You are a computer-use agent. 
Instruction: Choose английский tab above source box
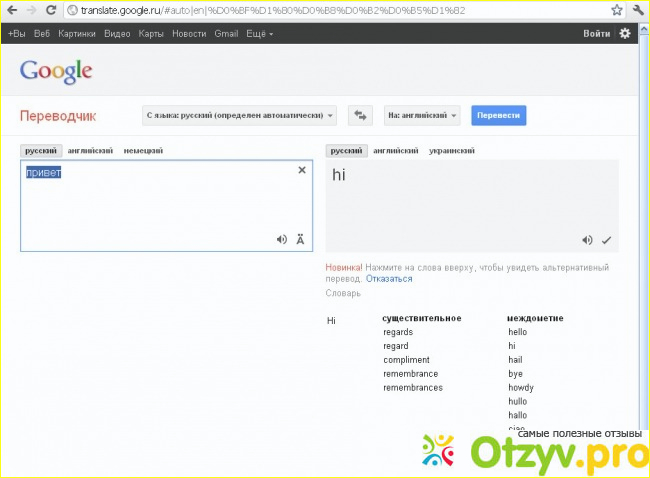90,150
